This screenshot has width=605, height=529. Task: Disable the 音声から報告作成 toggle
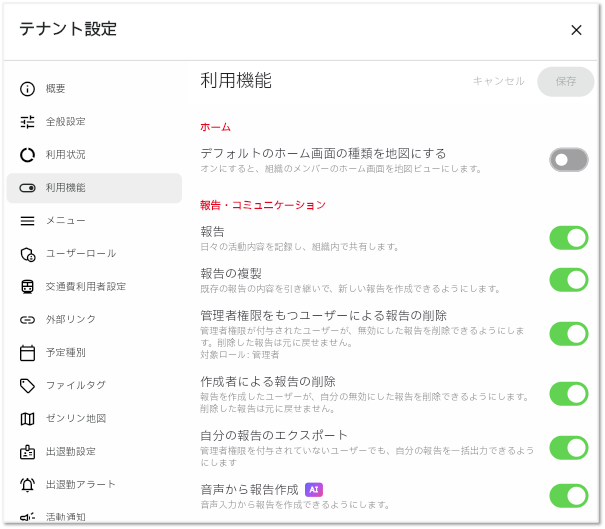click(x=569, y=496)
